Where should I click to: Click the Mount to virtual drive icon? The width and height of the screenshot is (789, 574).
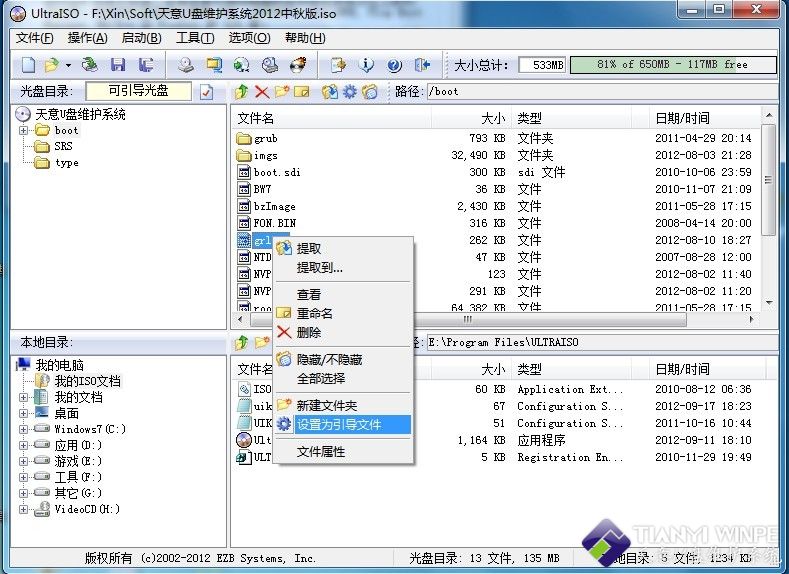tap(270, 64)
